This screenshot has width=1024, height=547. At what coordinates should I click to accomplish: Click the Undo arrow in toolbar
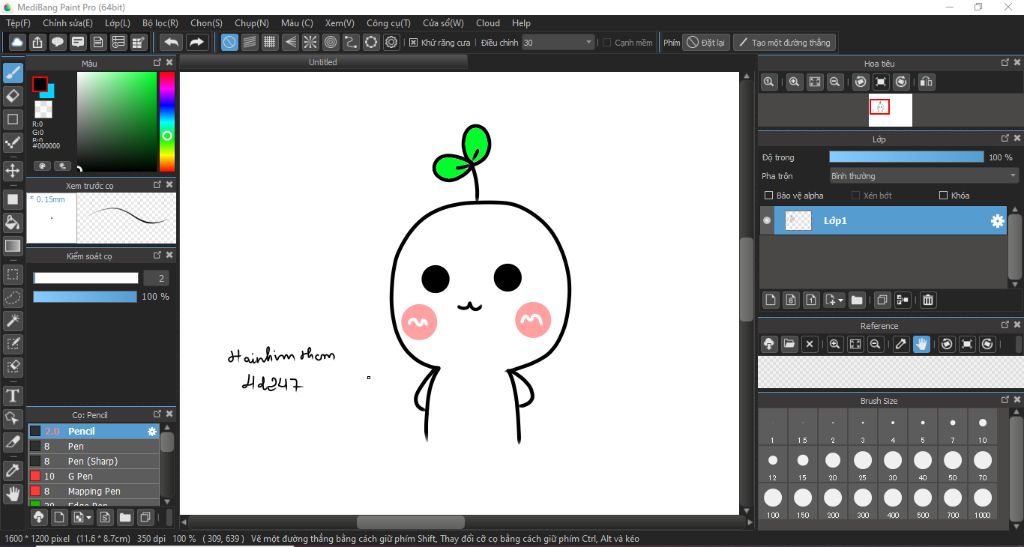coord(171,42)
